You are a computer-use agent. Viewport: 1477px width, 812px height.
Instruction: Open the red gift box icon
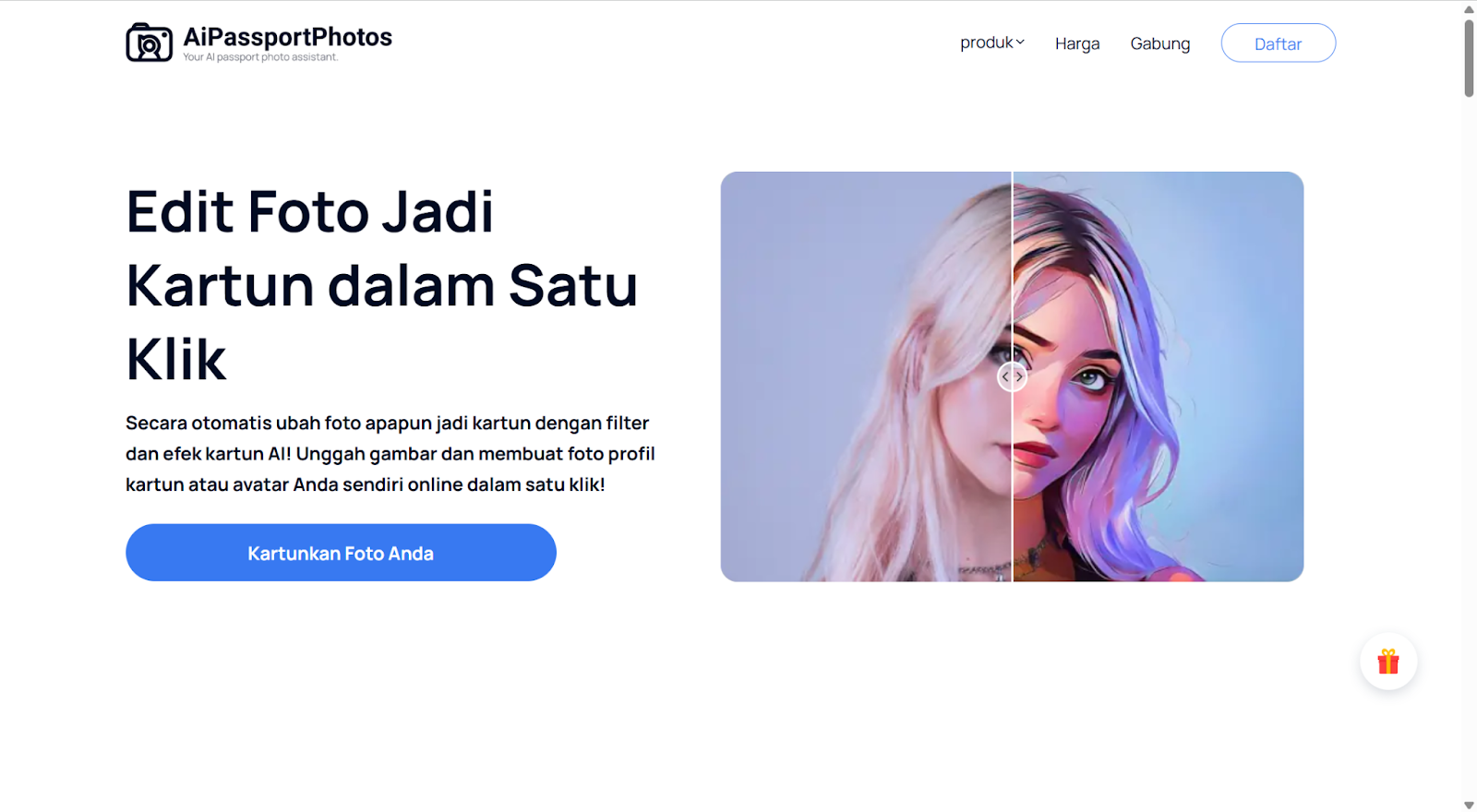pyautogui.click(x=1388, y=662)
